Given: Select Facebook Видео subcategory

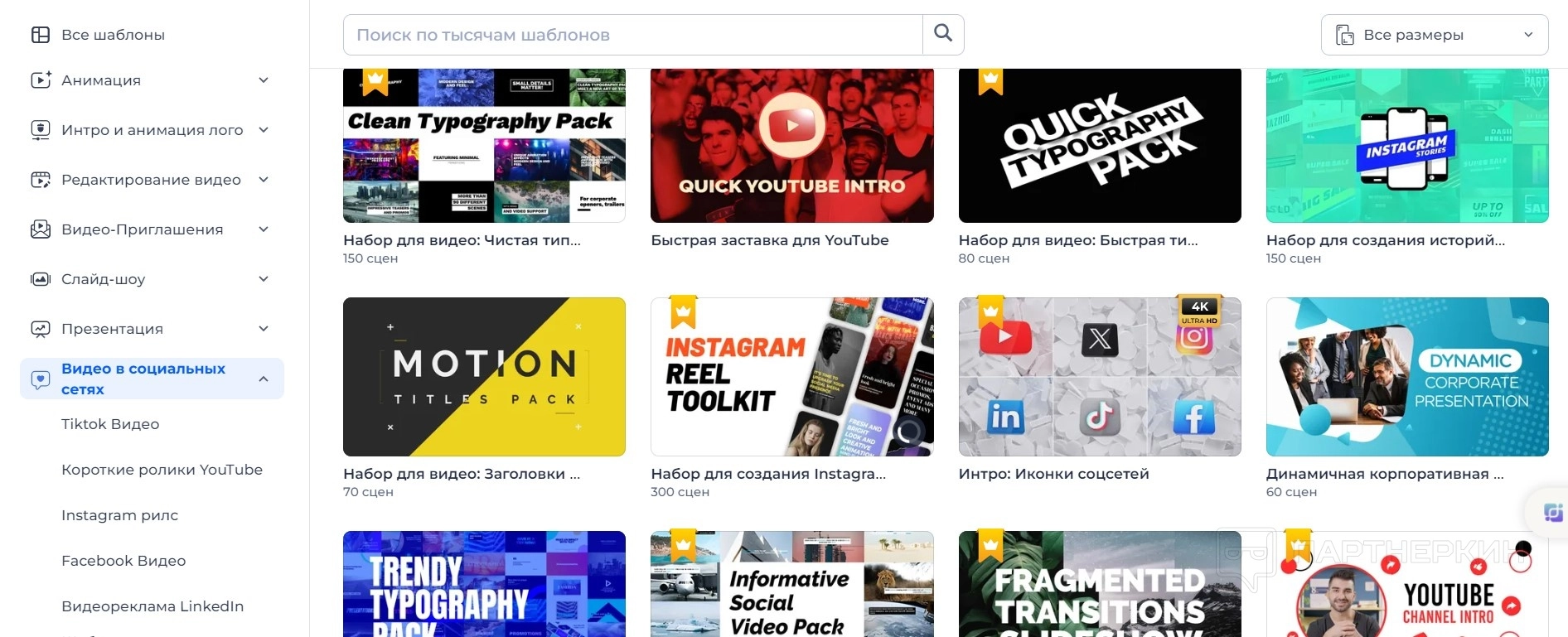Looking at the screenshot, I should tap(123, 561).
